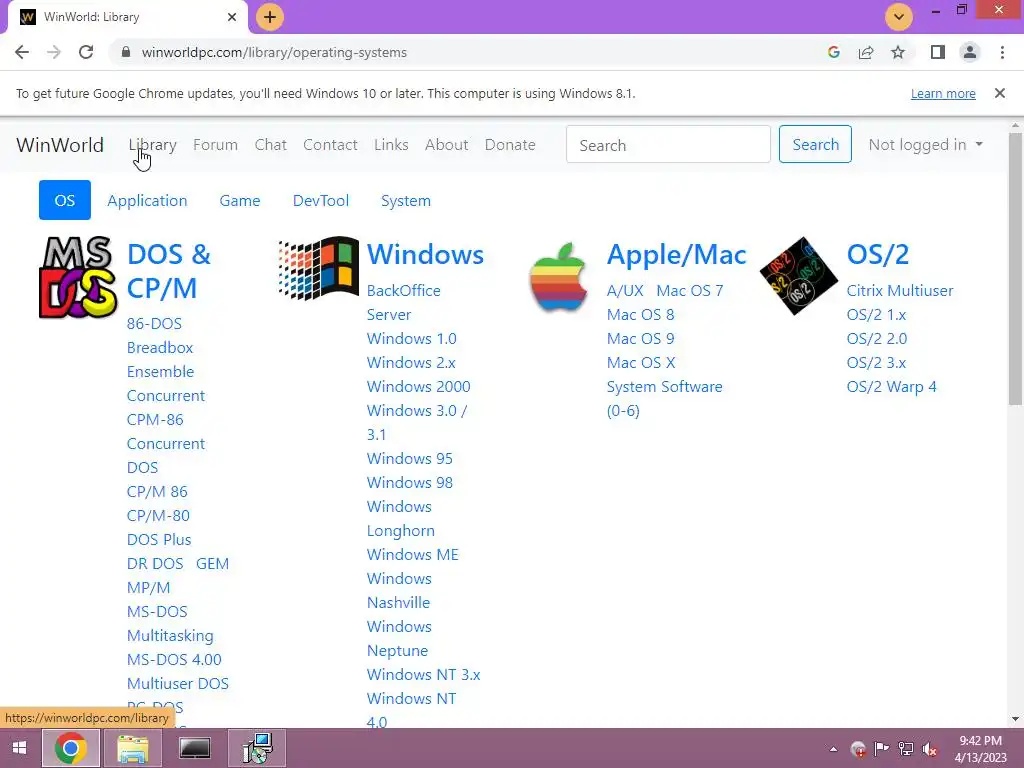Image resolution: width=1024 pixels, height=768 pixels.
Task: Open Chrome three-dot menu
Action: [1002, 52]
